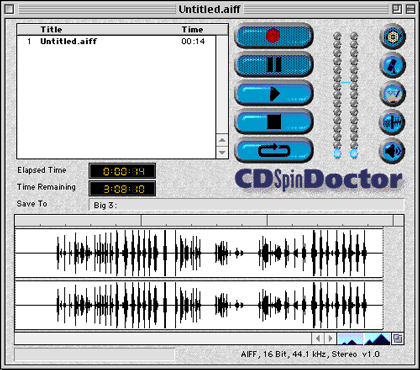Image resolution: width=420 pixels, height=370 pixels.
Task: Click the track list scroll up arrow
Action: coord(222,140)
